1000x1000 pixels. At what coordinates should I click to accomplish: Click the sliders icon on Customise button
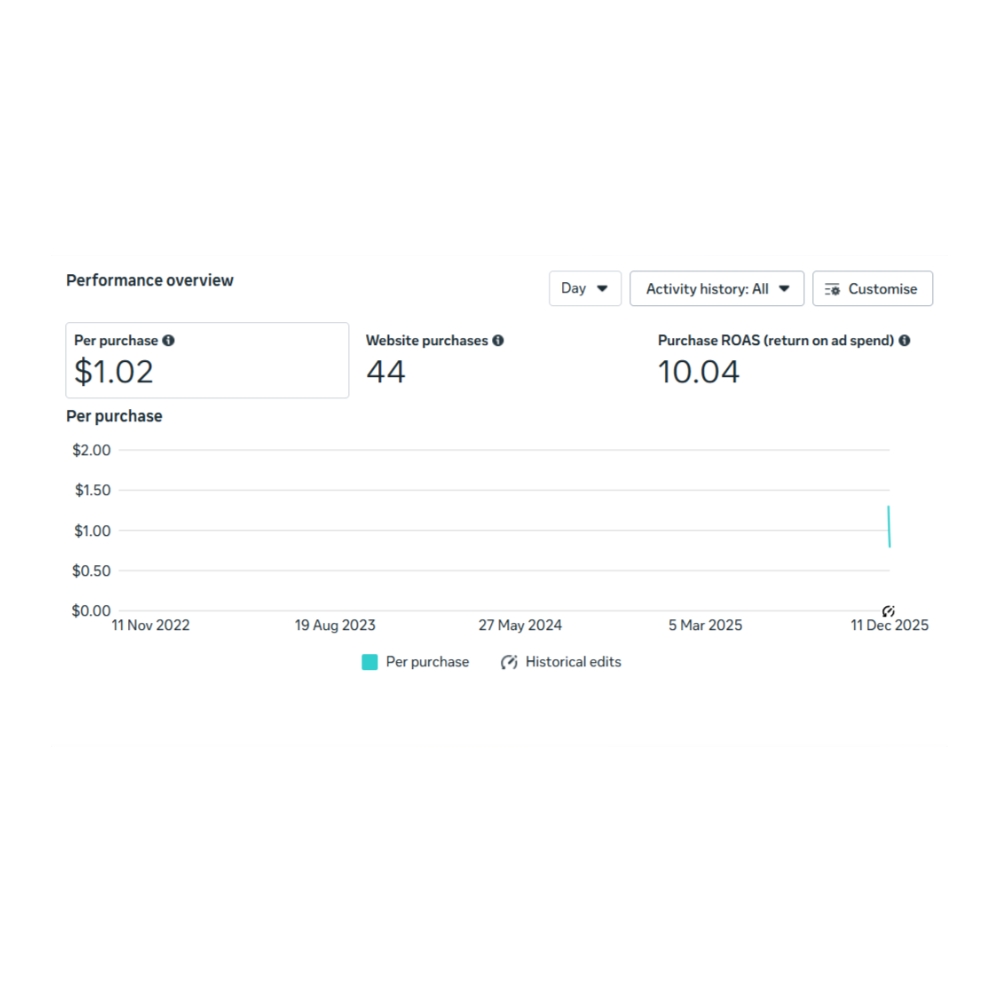(x=832, y=289)
